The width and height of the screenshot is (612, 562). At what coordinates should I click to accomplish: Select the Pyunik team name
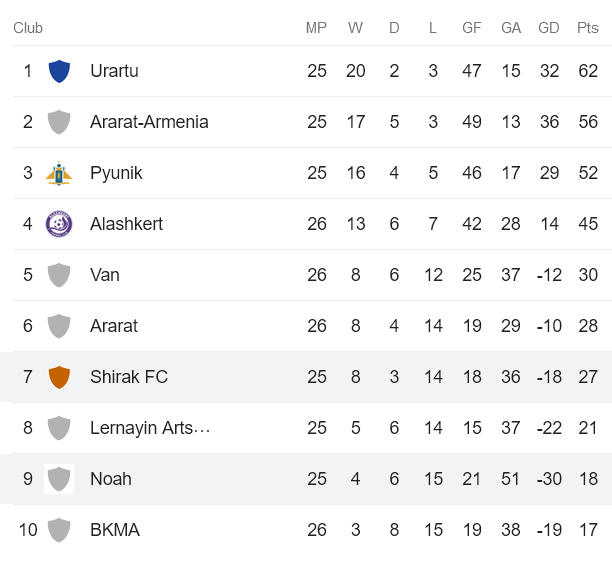[116, 173]
